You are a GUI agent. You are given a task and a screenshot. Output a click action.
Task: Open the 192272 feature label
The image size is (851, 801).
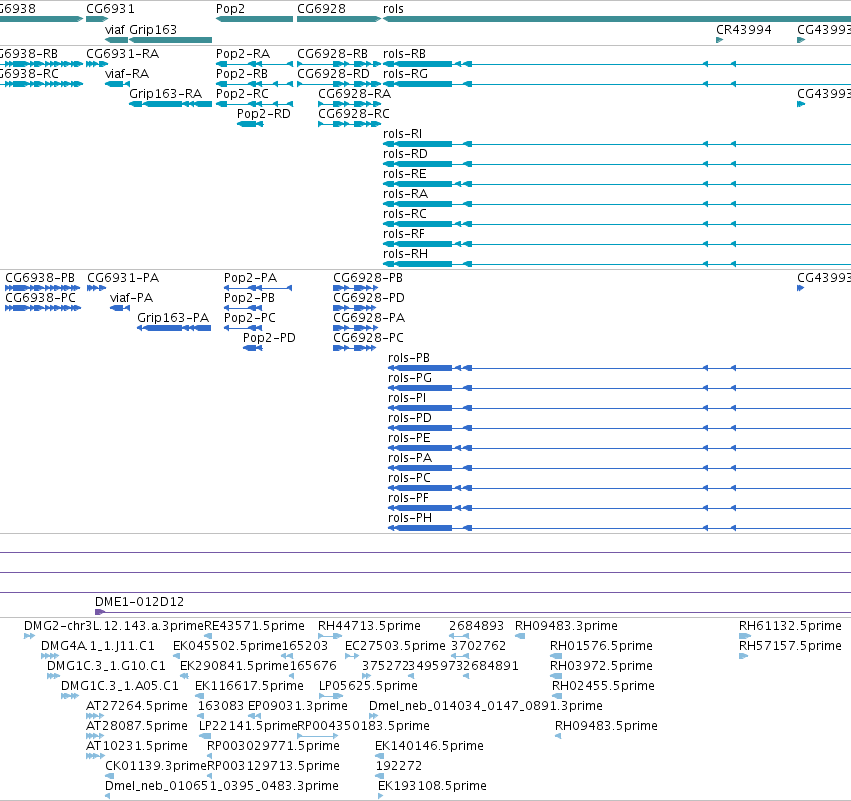tap(399, 767)
